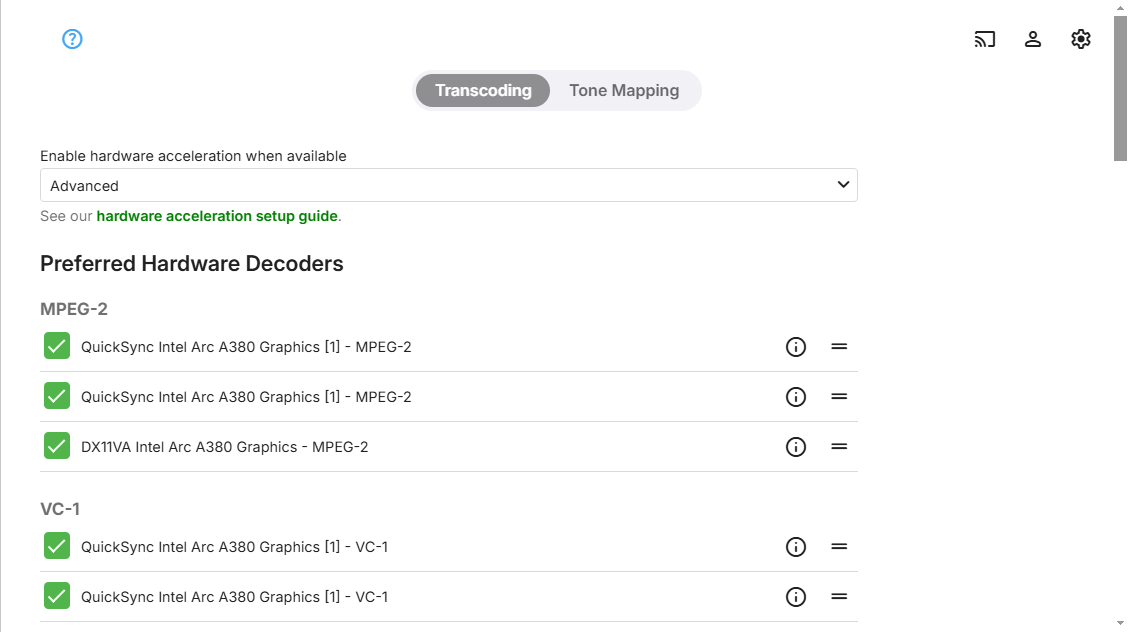This screenshot has height=632, width=1128.
Task: Show info for DX11VA MPEG-2 decoder
Action: tap(796, 447)
